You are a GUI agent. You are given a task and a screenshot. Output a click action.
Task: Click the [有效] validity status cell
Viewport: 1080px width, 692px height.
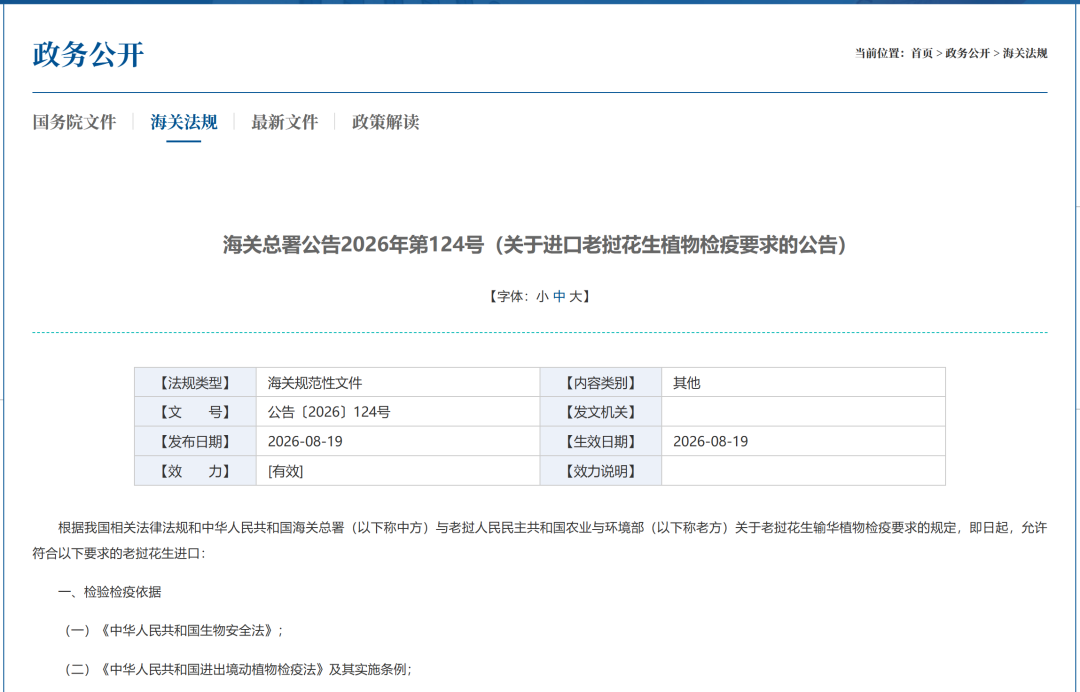(398, 471)
